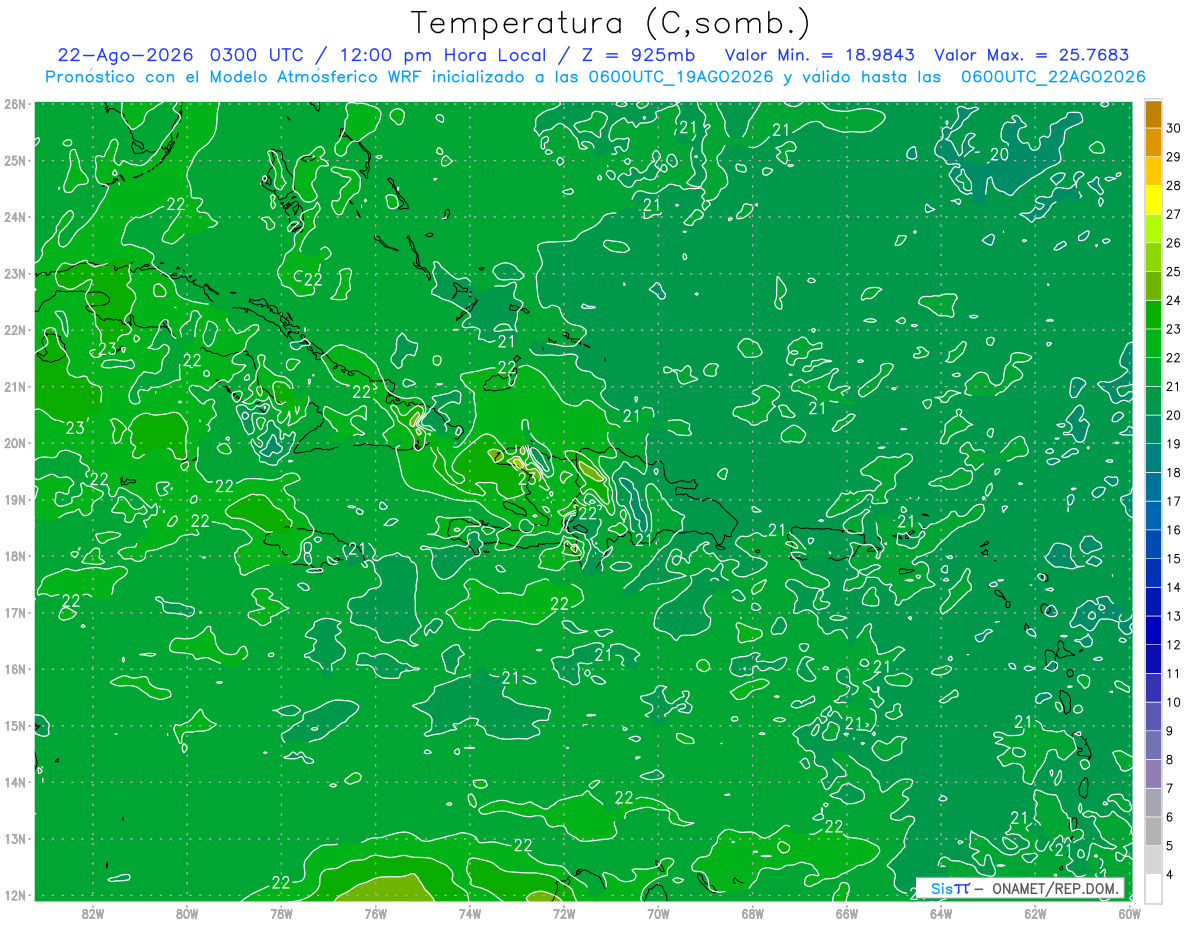Click the legend value 24
The width and height of the screenshot is (1200, 927).
tap(1174, 300)
